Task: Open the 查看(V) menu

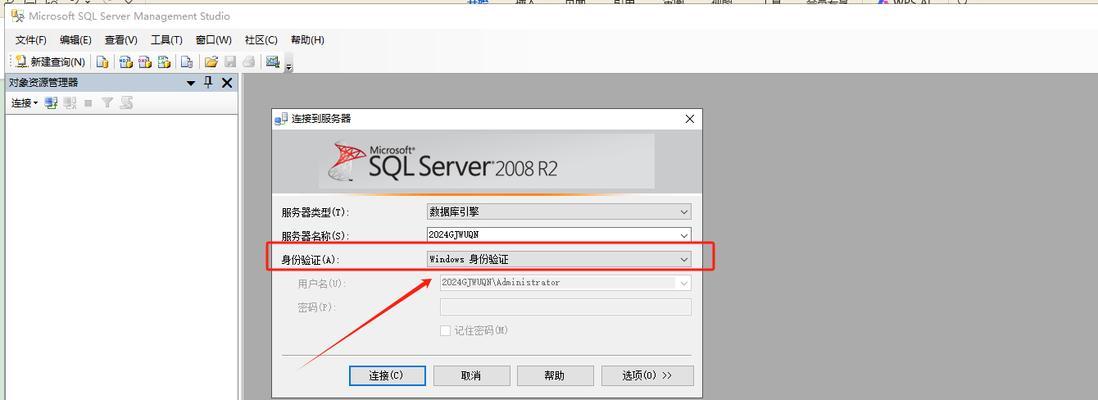Action: click(x=121, y=40)
